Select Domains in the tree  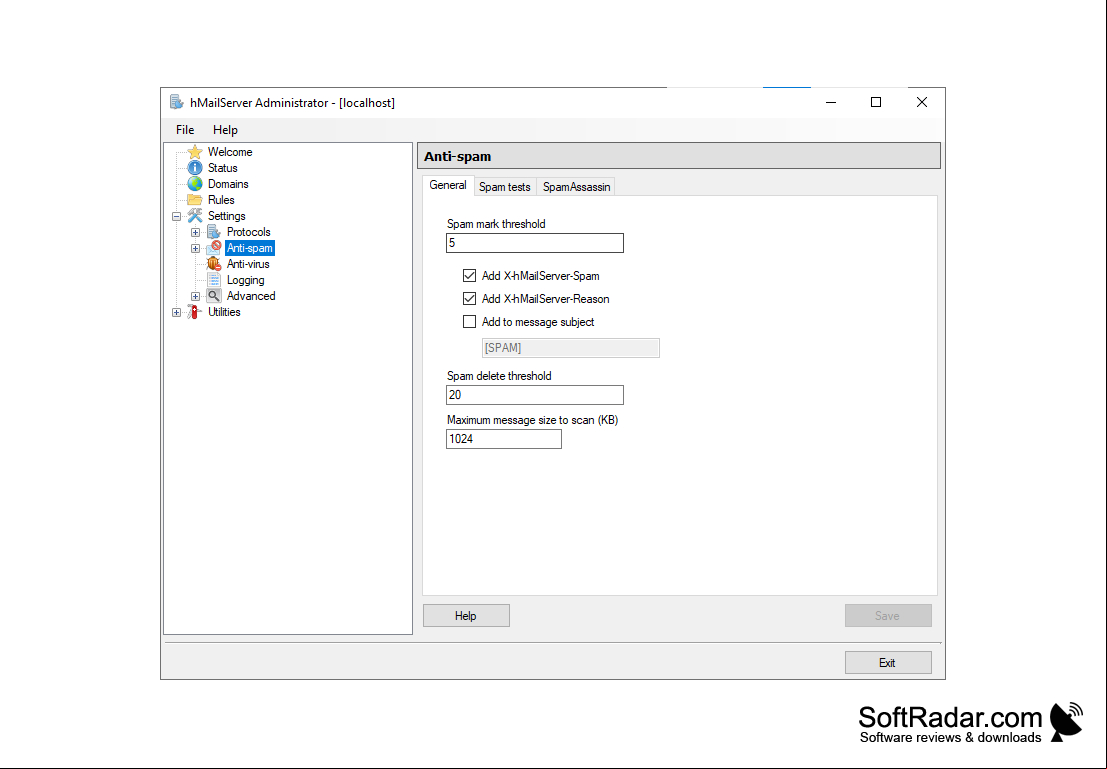(x=228, y=184)
